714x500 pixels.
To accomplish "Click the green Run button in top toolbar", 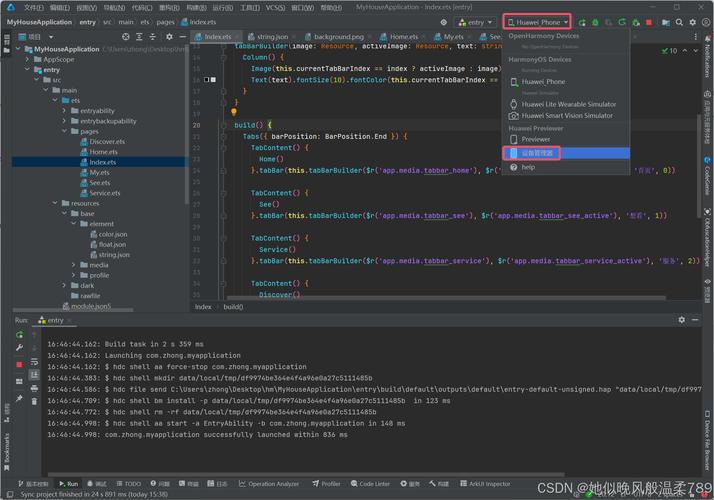I will (x=582, y=22).
